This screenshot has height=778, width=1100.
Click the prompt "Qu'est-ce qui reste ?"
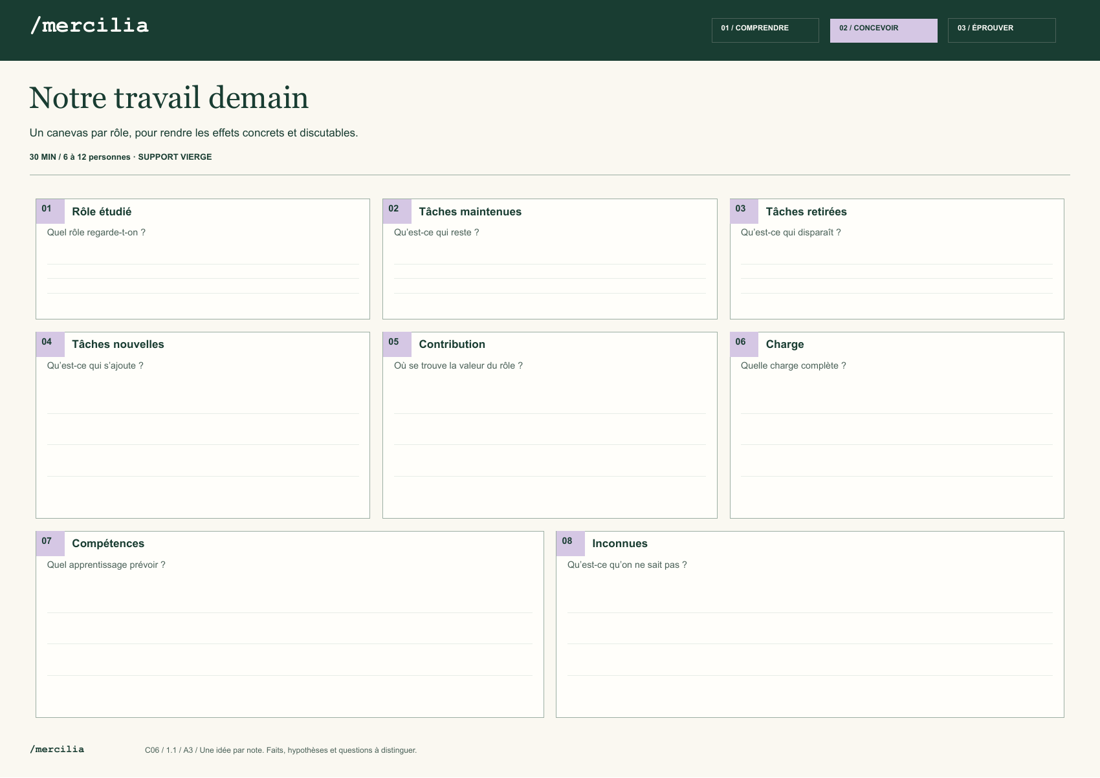[x=436, y=232]
